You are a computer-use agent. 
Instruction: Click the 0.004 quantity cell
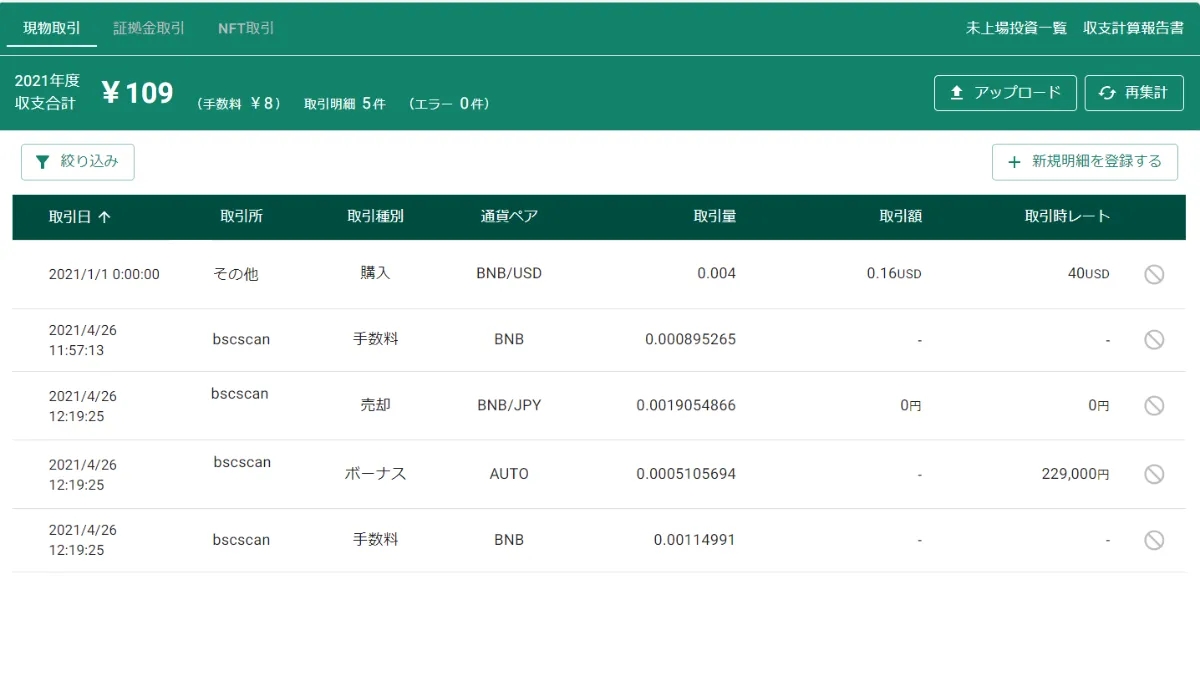point(716,273)
